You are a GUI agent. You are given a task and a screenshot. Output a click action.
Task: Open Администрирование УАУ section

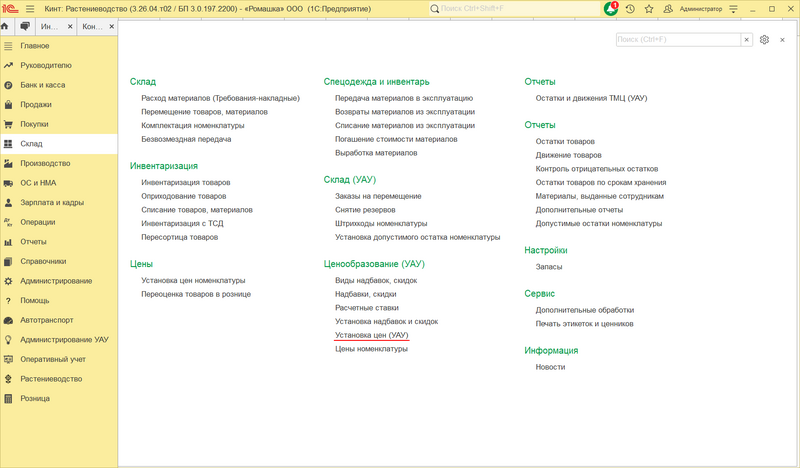(59, 339)
